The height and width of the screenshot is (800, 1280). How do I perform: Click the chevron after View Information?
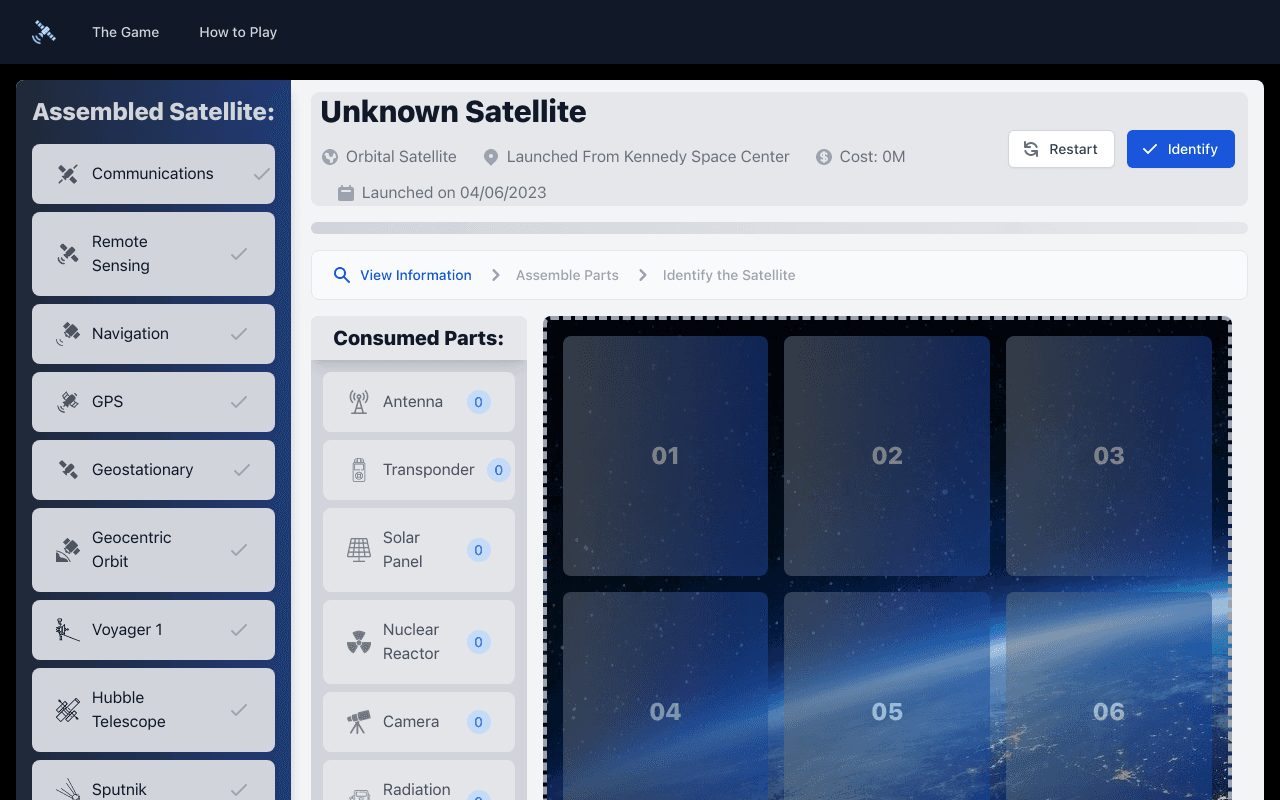point(494,274)
